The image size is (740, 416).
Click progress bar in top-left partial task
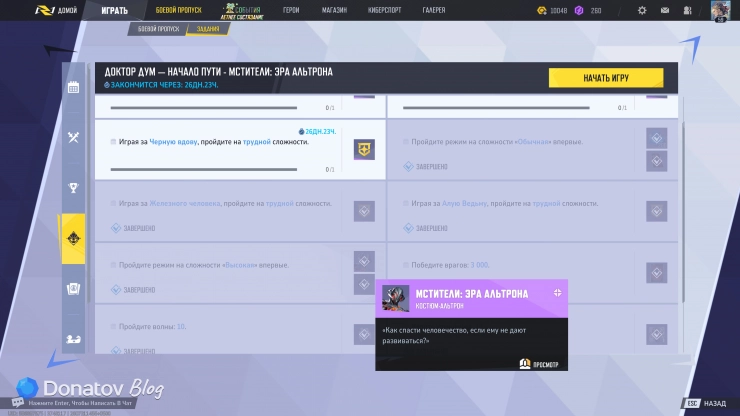[x=204, y=108]
